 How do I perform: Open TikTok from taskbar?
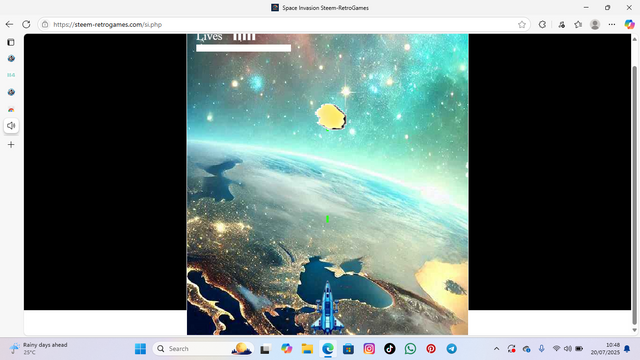click(389, 349)
